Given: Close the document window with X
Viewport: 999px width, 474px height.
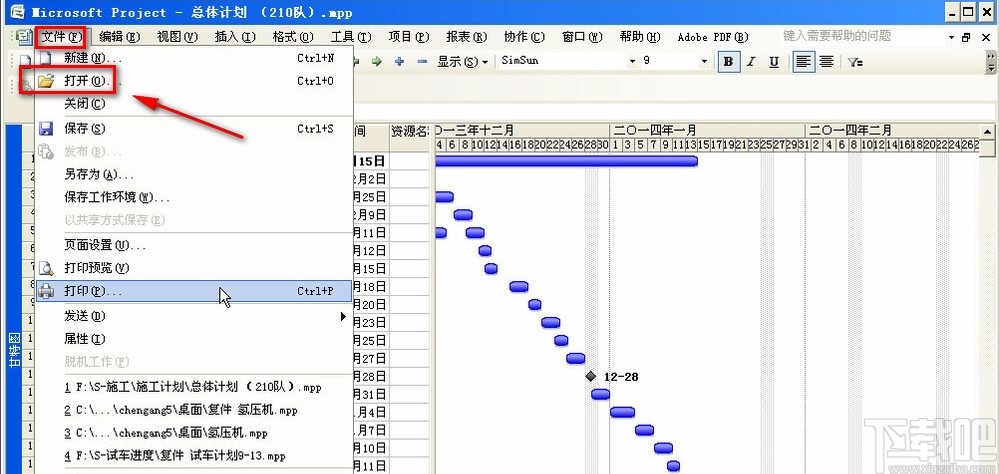Looking at the screenshot, I should tap(985, 37).
